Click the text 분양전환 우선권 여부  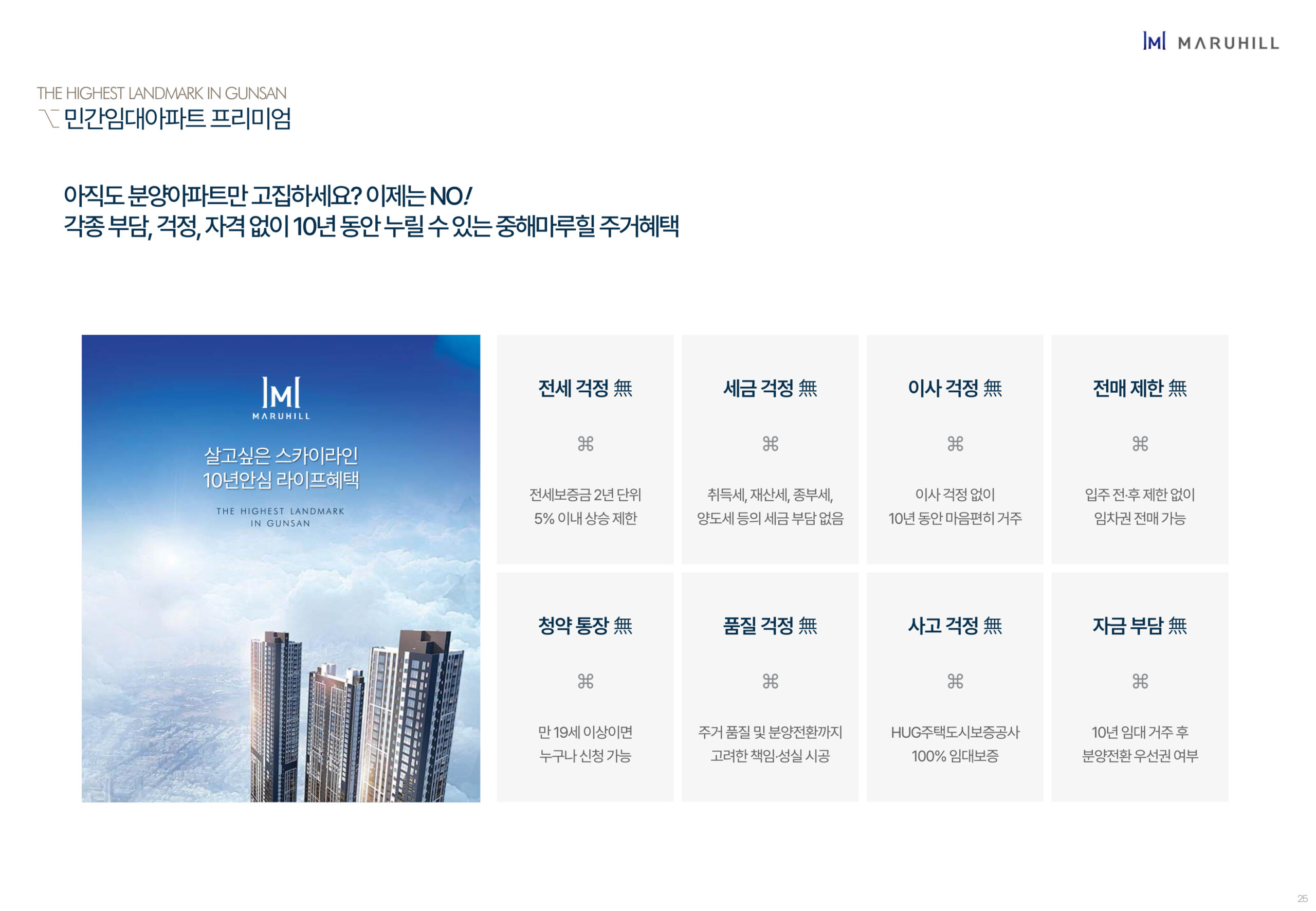1140,756
